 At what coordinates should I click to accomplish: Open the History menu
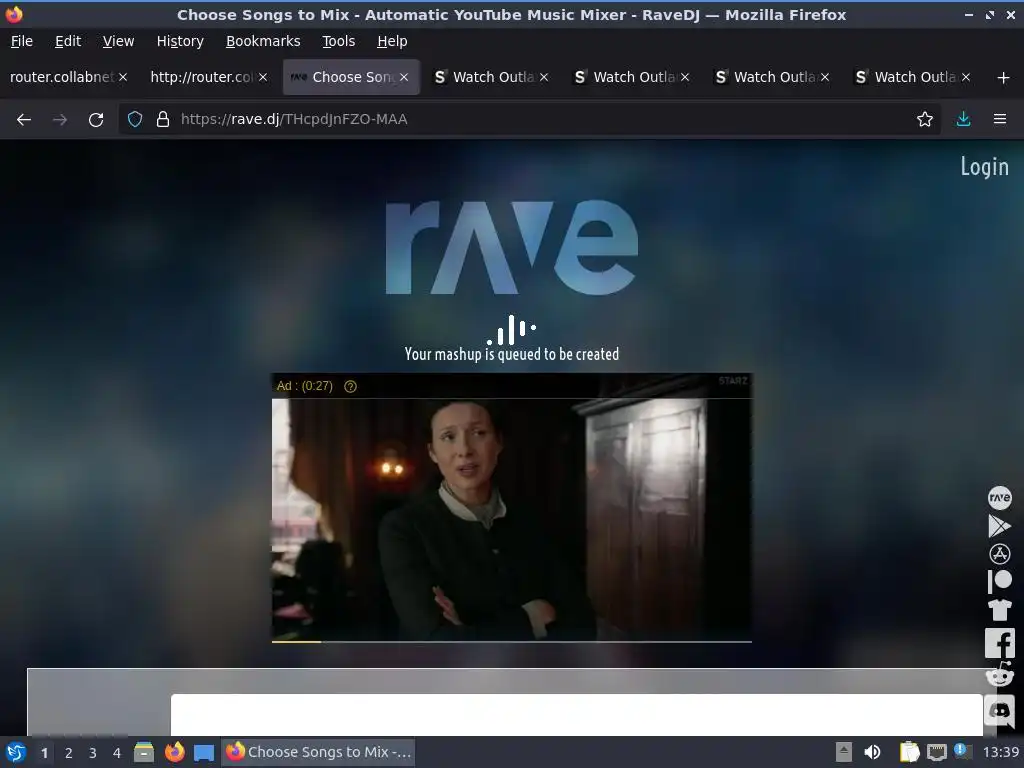[180, 41]
